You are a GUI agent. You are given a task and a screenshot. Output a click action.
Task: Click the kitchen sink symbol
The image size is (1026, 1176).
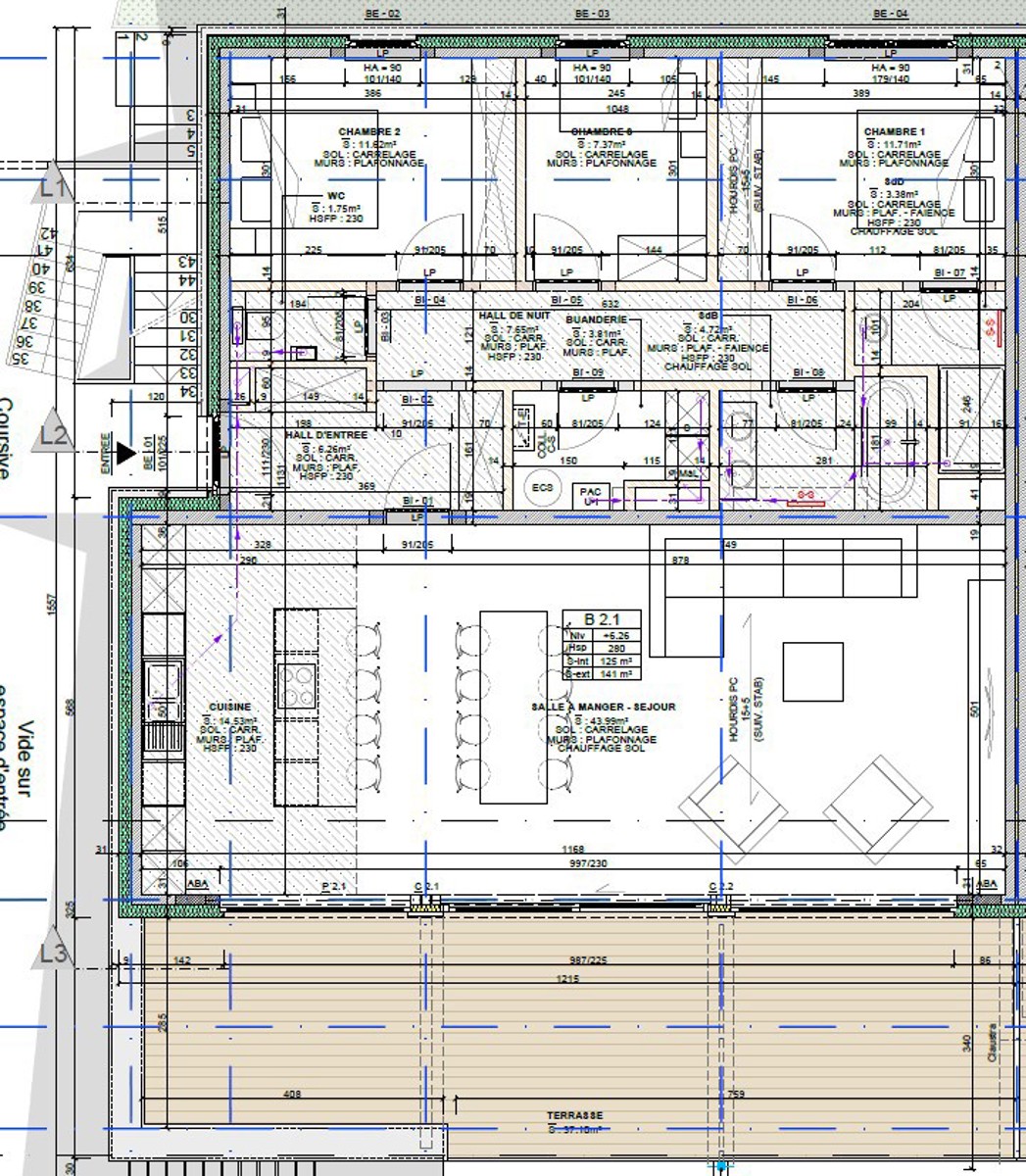(162, 683)
